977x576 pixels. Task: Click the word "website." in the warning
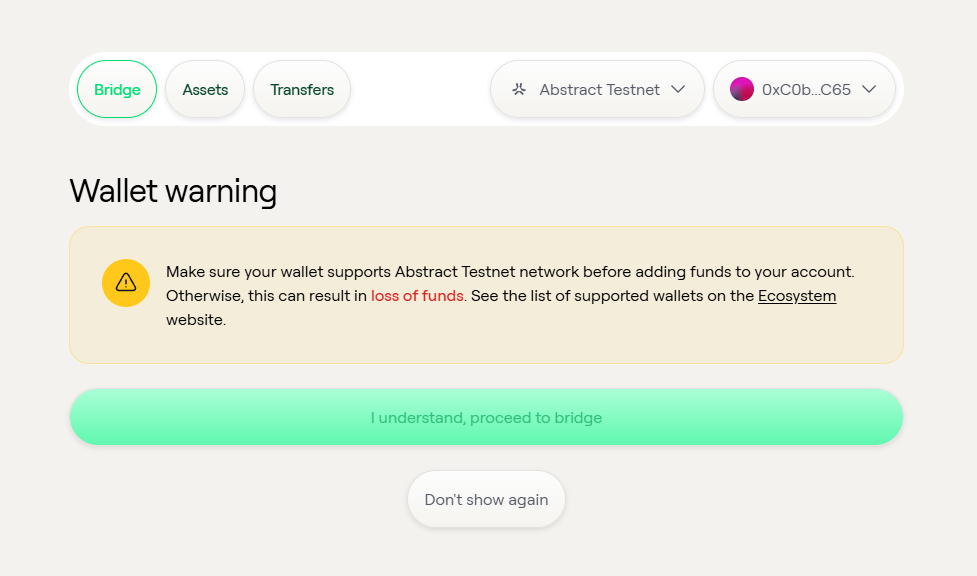coord(196,320)
